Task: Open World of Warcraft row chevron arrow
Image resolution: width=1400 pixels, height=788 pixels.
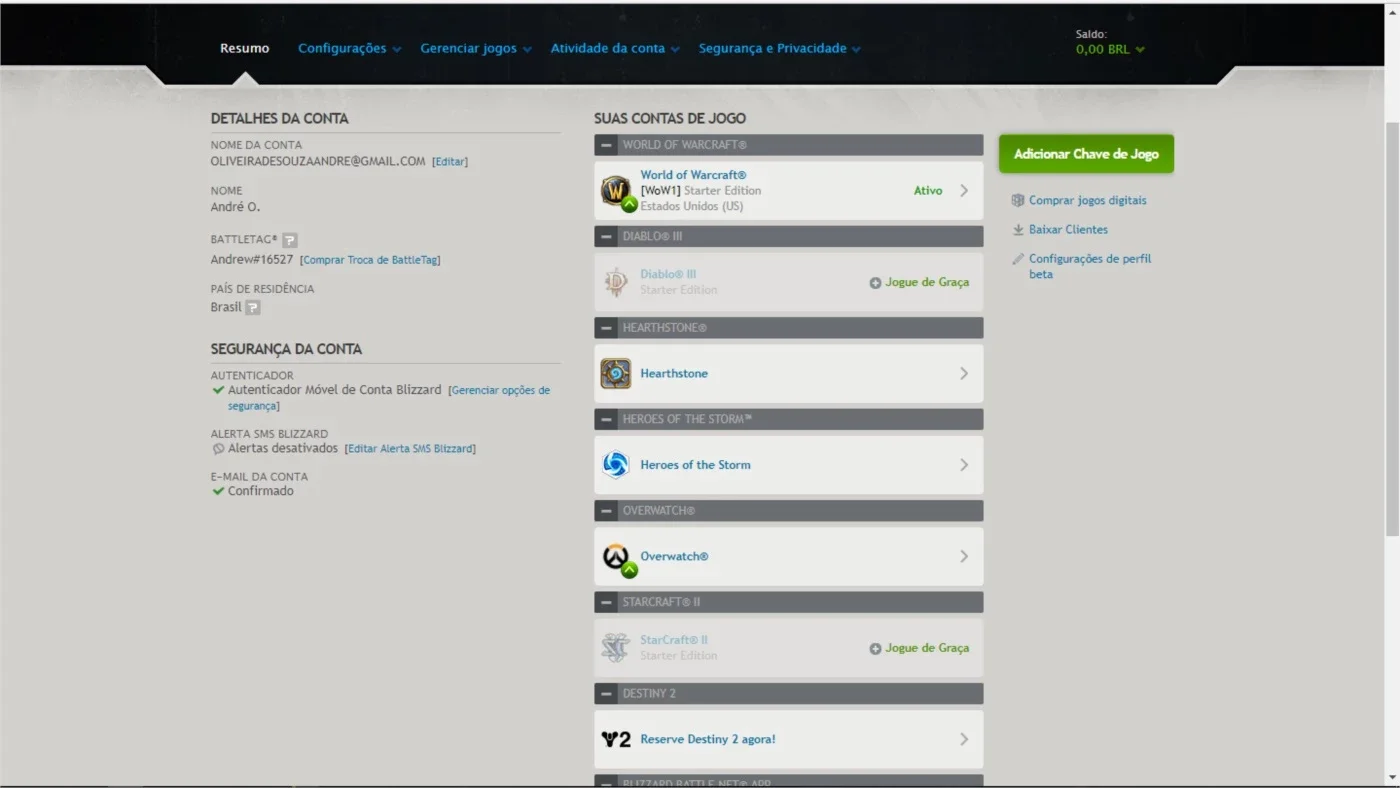Action: click(x=964, y=191)
